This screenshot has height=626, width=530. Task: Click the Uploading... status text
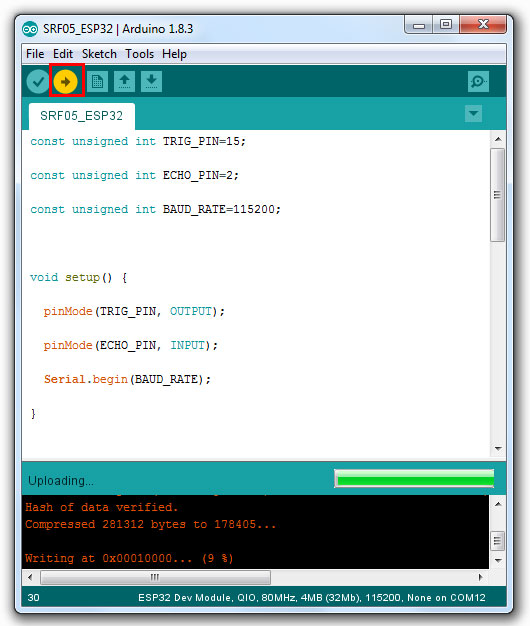tap(61, 481)
